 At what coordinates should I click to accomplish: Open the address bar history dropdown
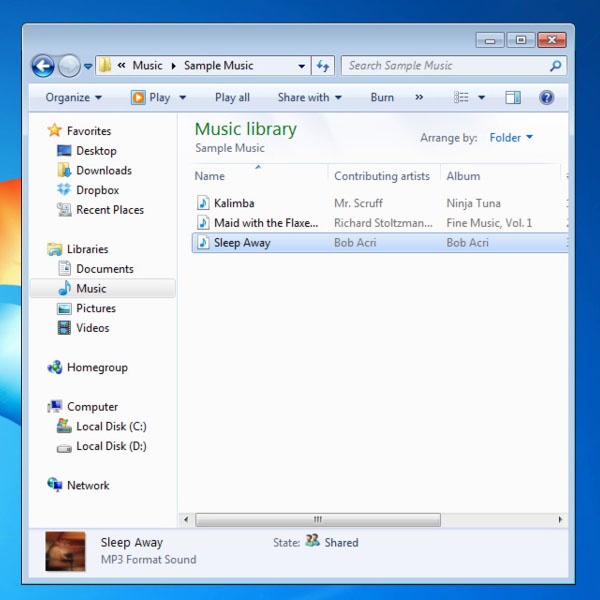[x=302, y=66]
